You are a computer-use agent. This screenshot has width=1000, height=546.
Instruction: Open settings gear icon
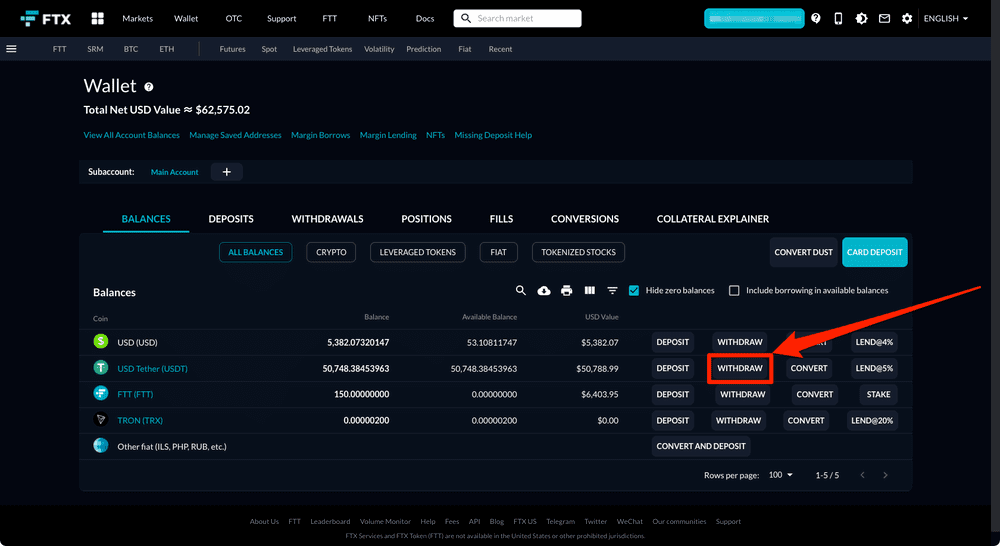[907, 18]
